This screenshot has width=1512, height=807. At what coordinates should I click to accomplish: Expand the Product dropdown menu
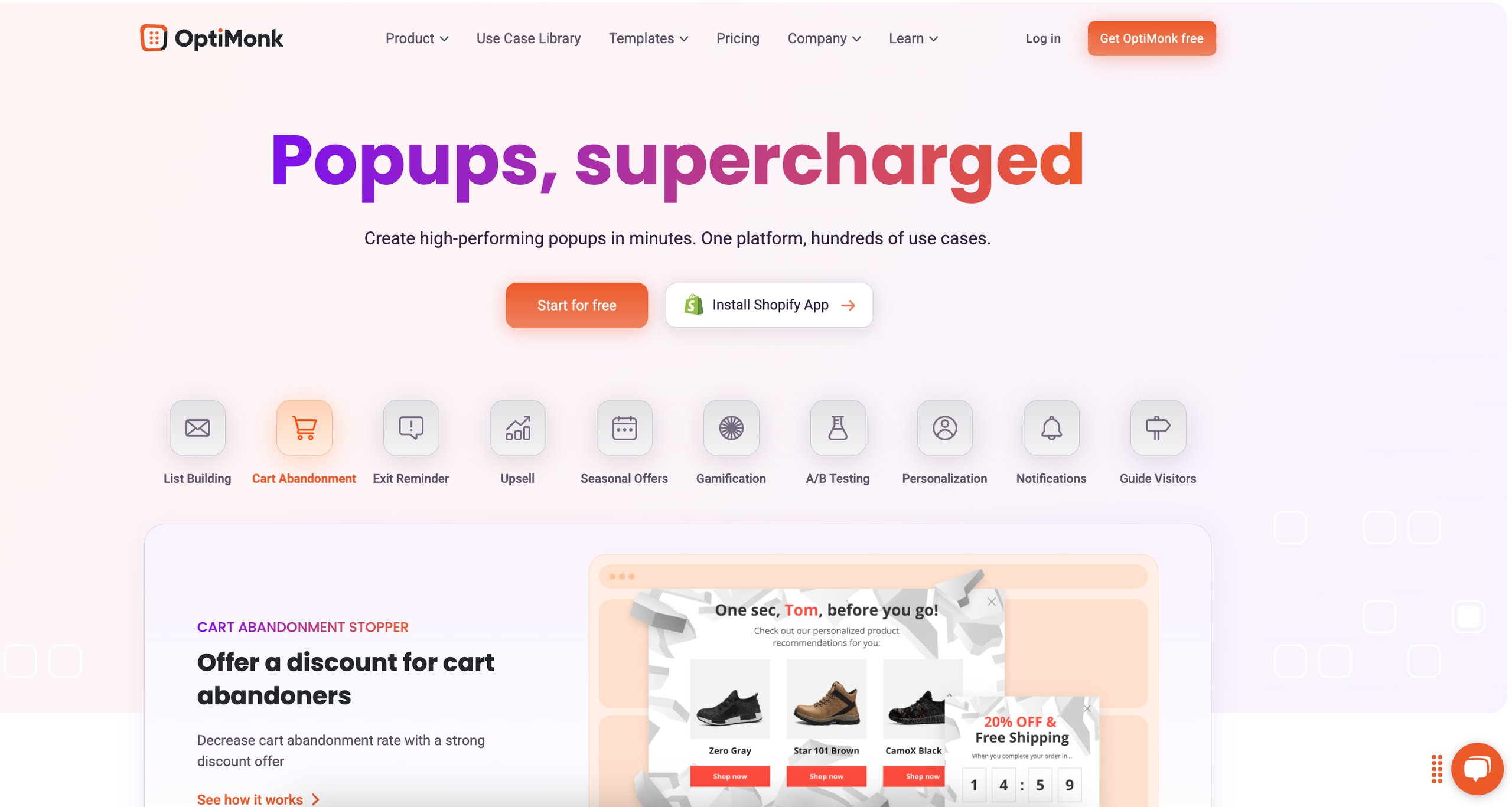click(x=415, y=38)
